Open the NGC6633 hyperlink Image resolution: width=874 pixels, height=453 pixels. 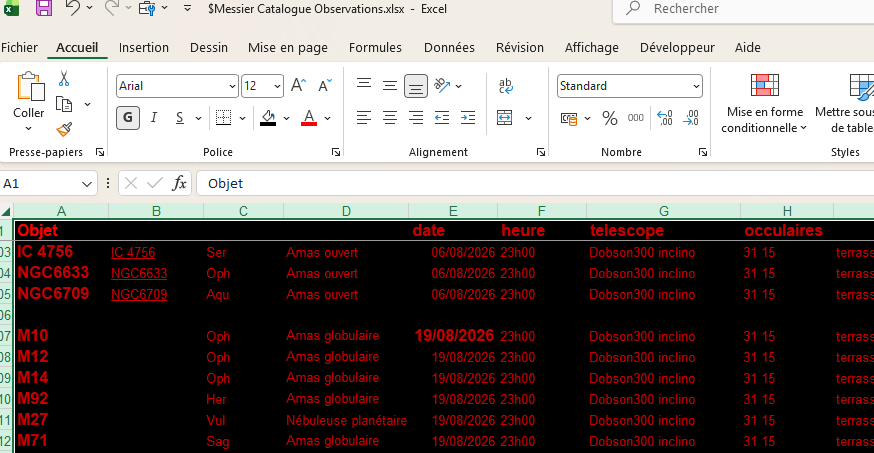[139, 274]
